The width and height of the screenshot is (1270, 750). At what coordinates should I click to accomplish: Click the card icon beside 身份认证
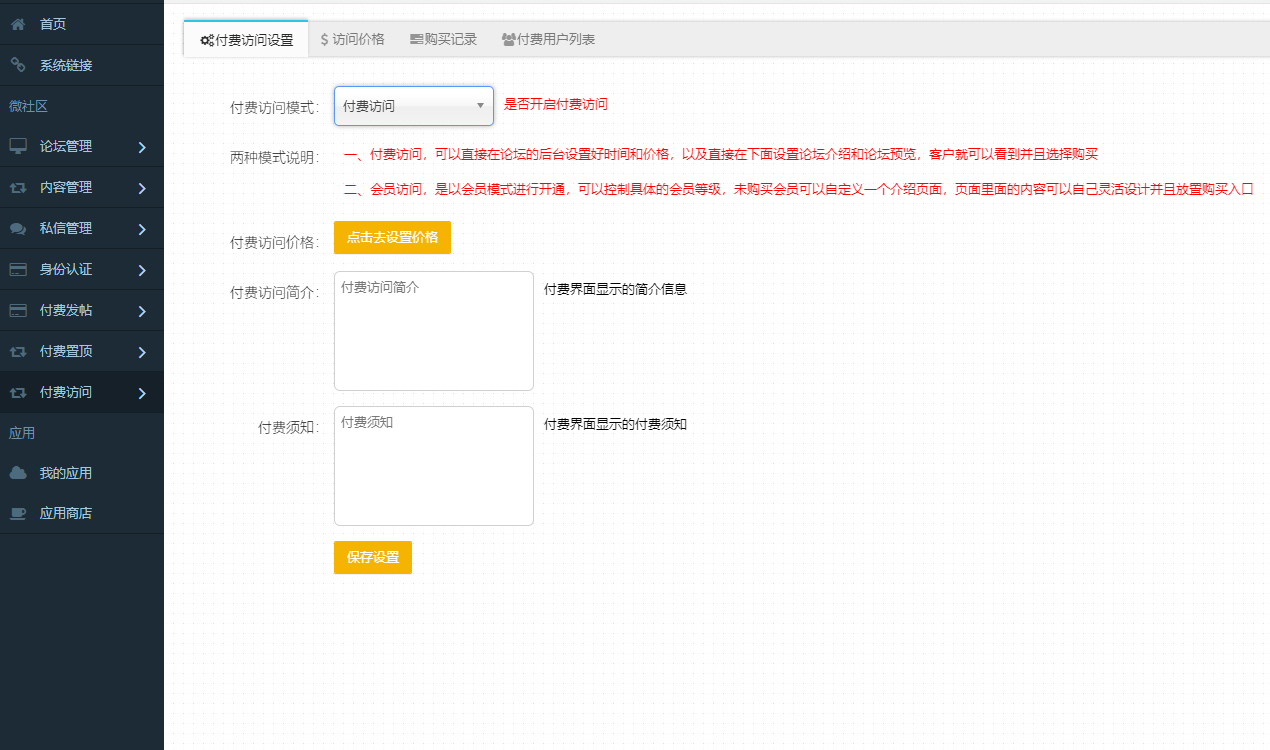pyautogui.click(x=18, y=269)
